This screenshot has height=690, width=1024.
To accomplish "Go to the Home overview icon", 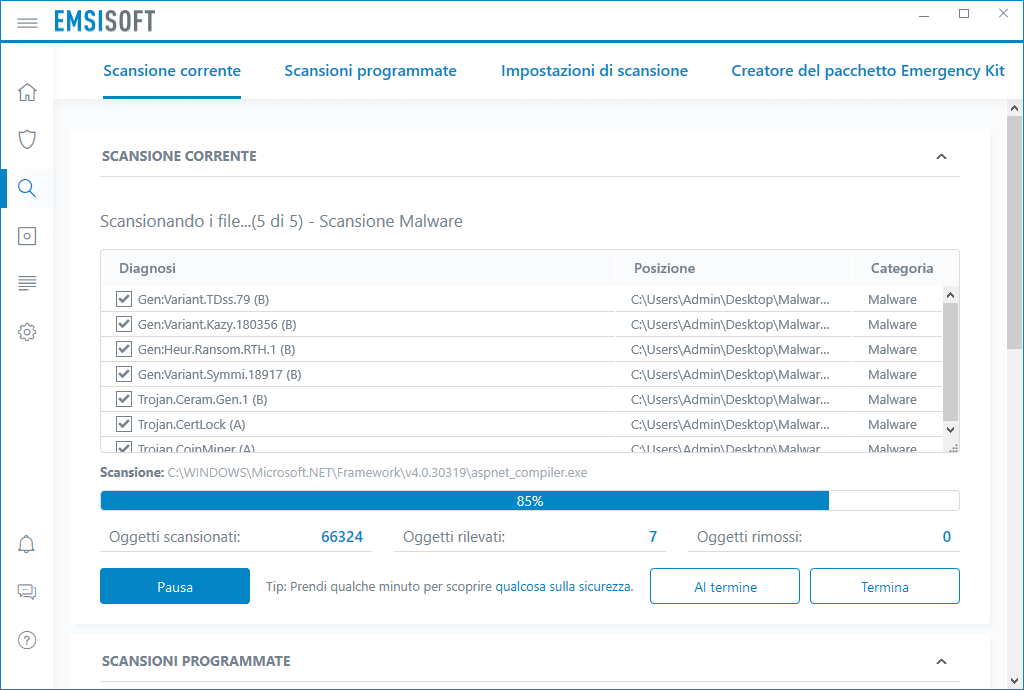I will click(27, 92).
